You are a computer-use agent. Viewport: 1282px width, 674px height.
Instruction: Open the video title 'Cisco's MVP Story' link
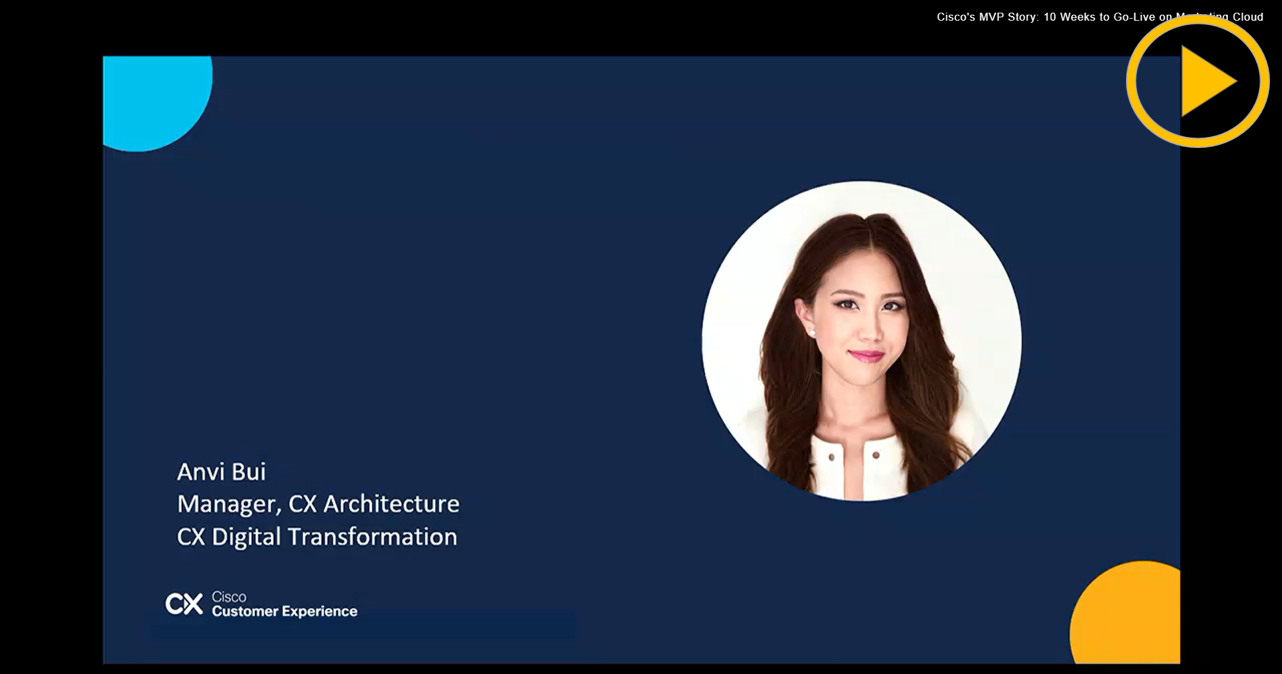1100,17
